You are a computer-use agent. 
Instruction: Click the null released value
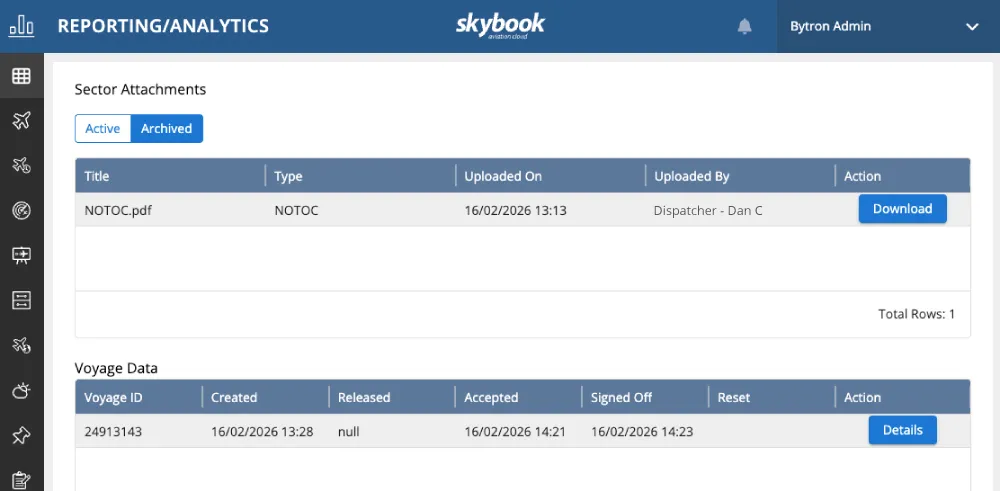349,432
